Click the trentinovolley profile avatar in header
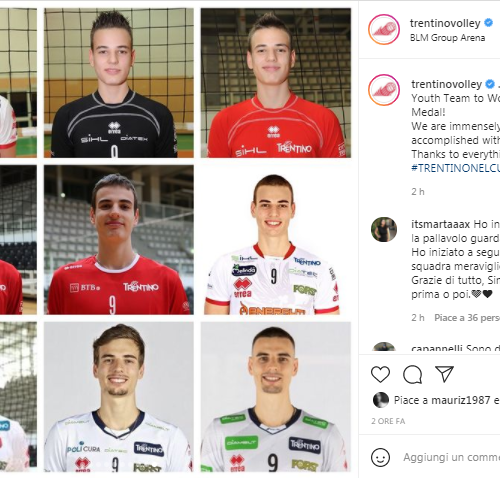The width and height of the screenshot is (500, 486). tap(384, 29)
